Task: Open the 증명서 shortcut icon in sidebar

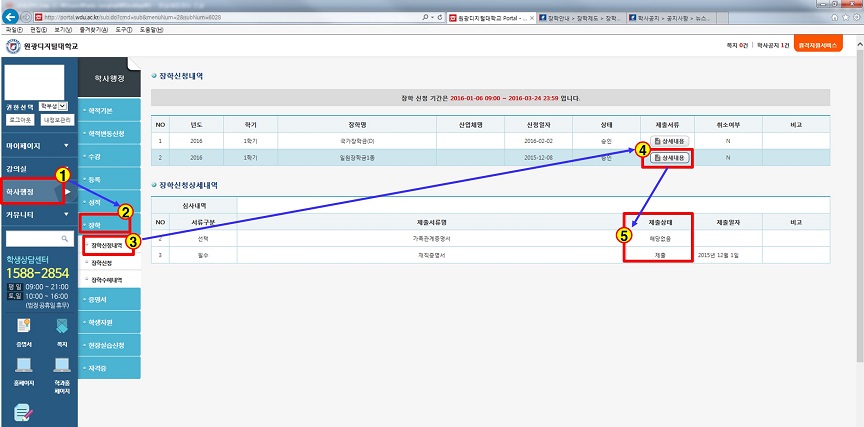Action: pyautogui.click(x=23, y=329)
